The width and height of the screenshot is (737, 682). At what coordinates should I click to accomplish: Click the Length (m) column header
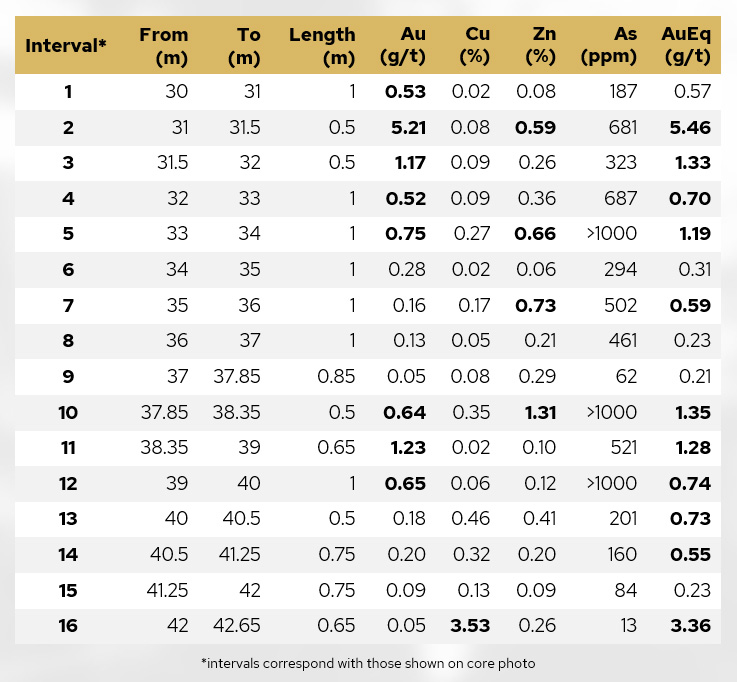322,46
